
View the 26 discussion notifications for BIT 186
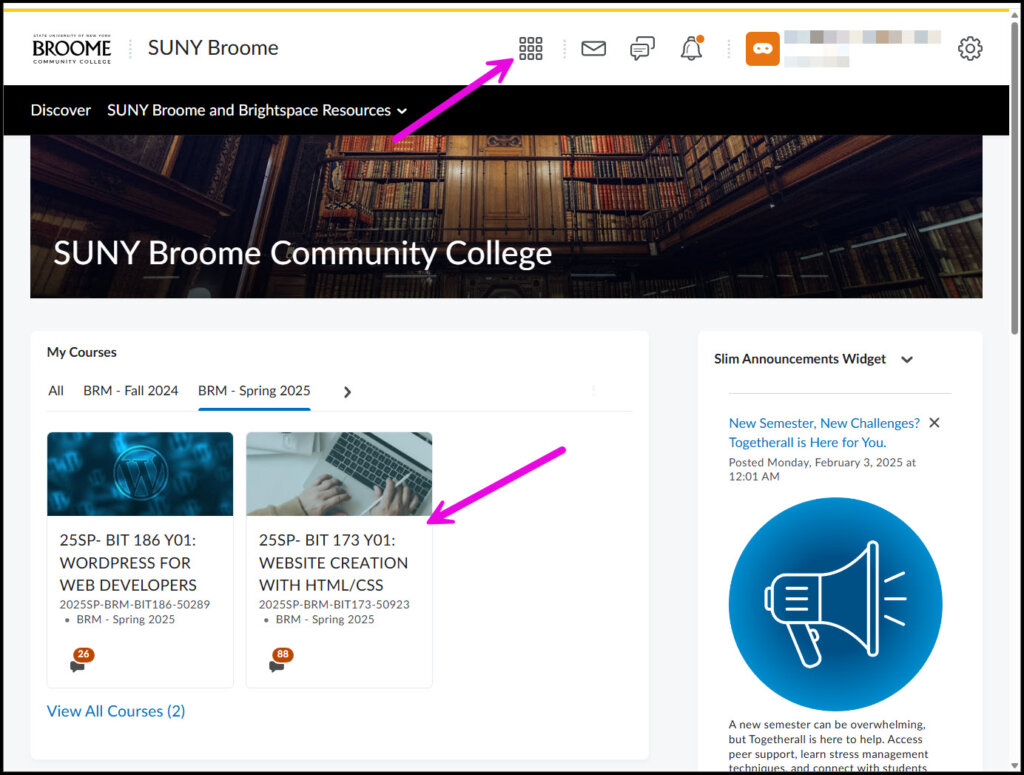tap(81, 660)
